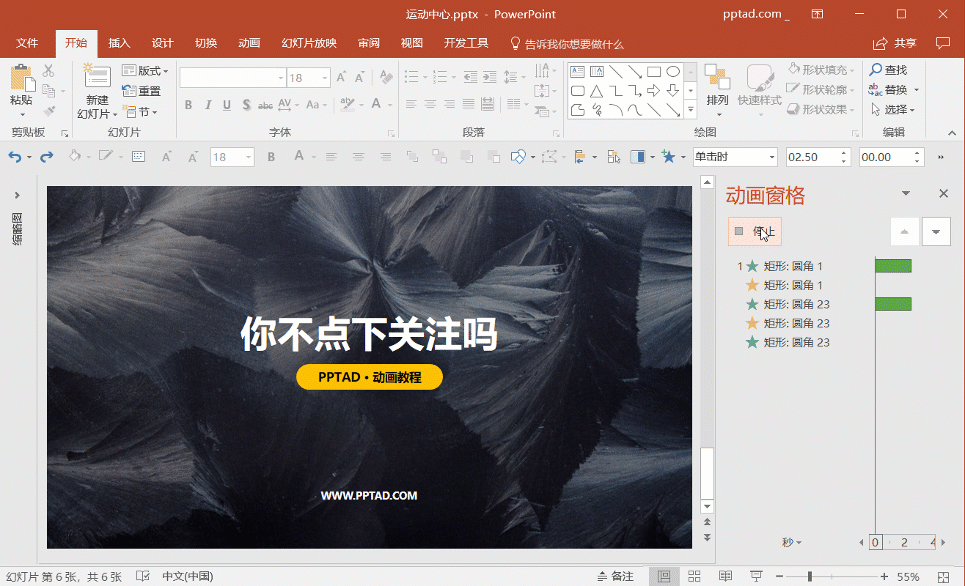Screen dimensions: 965x586
Task: Click the zoom in plus button
Action: point(884,577)
